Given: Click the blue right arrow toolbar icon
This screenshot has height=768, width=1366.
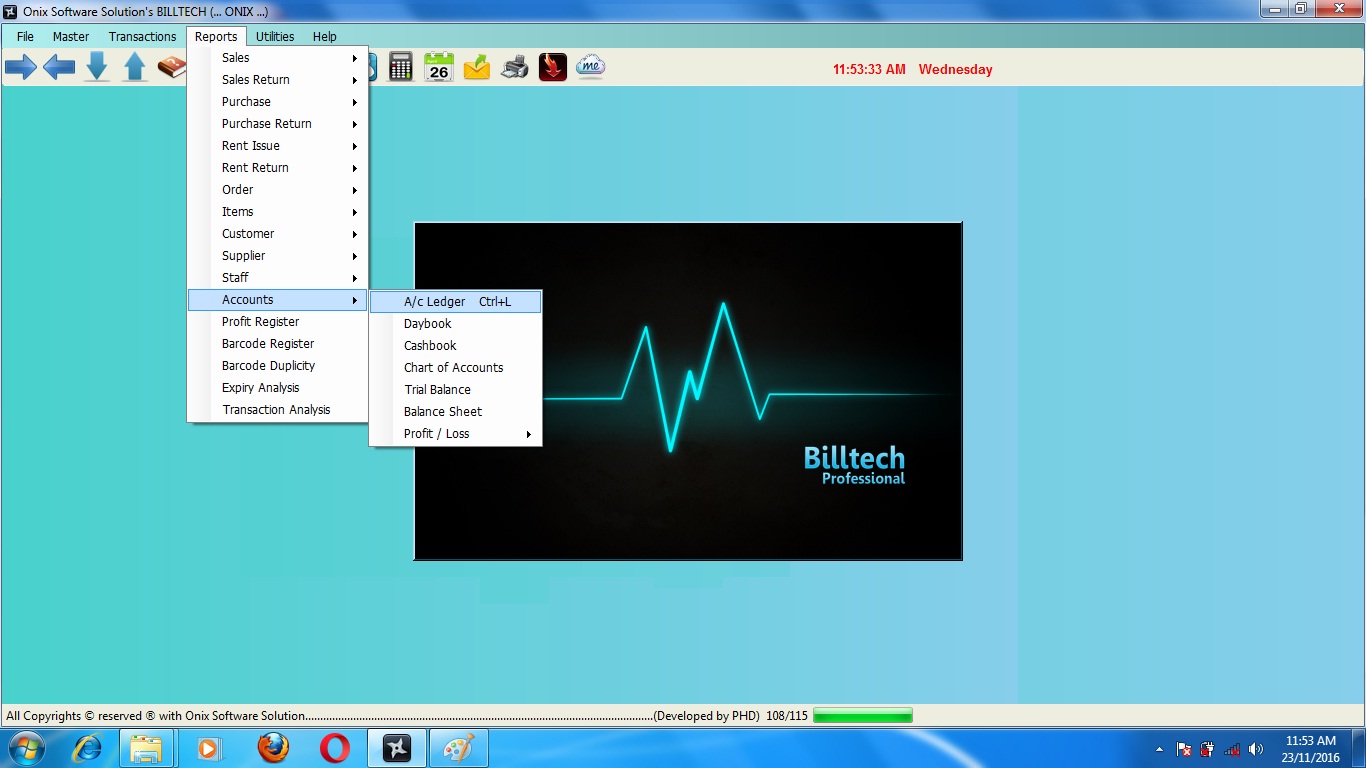Looking at the screenshot, I should 21,68.
